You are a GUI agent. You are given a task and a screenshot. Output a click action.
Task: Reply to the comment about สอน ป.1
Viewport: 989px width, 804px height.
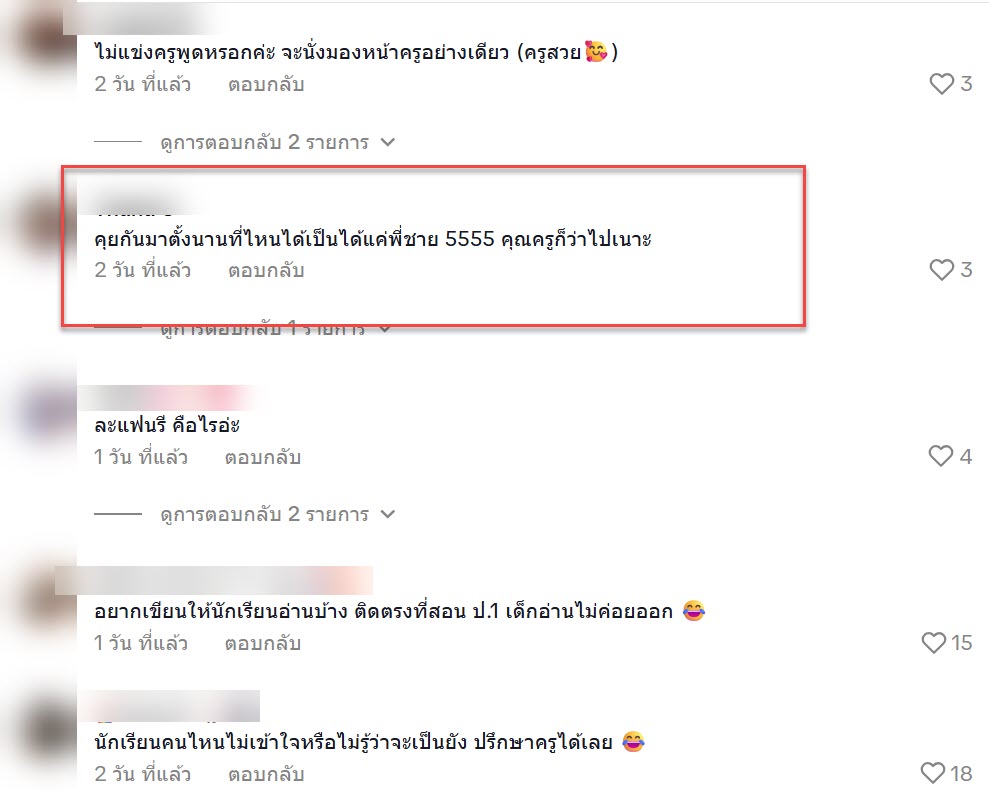263,643
